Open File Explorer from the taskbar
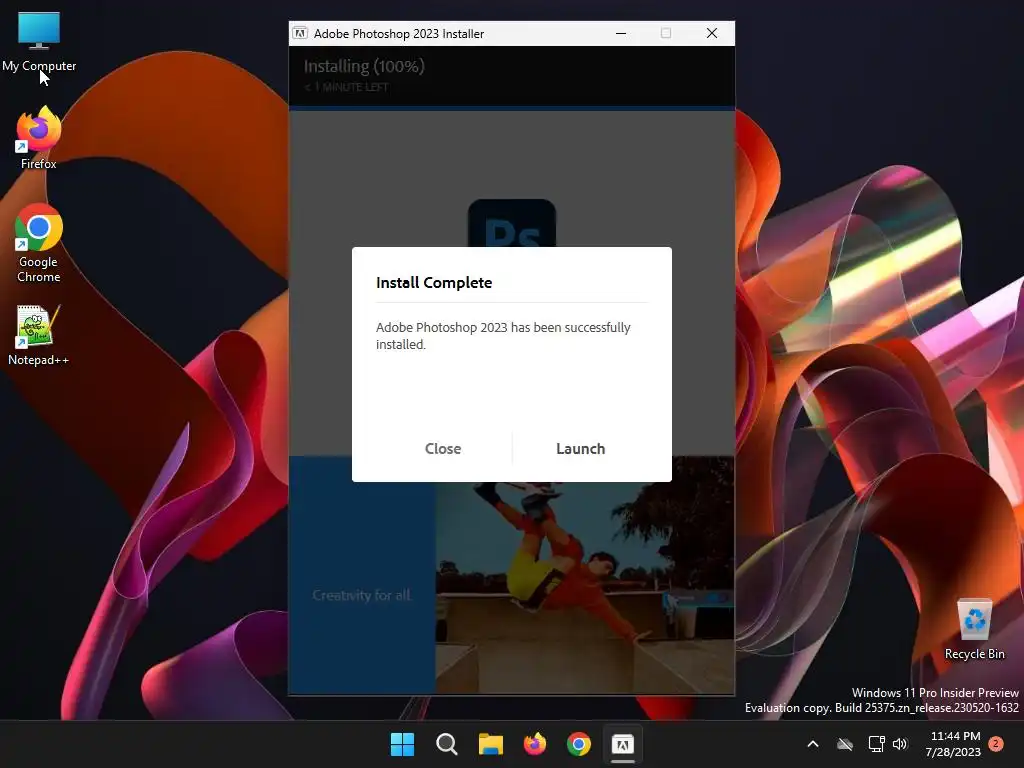The image size is (1024, 768). tap(490, 744)
